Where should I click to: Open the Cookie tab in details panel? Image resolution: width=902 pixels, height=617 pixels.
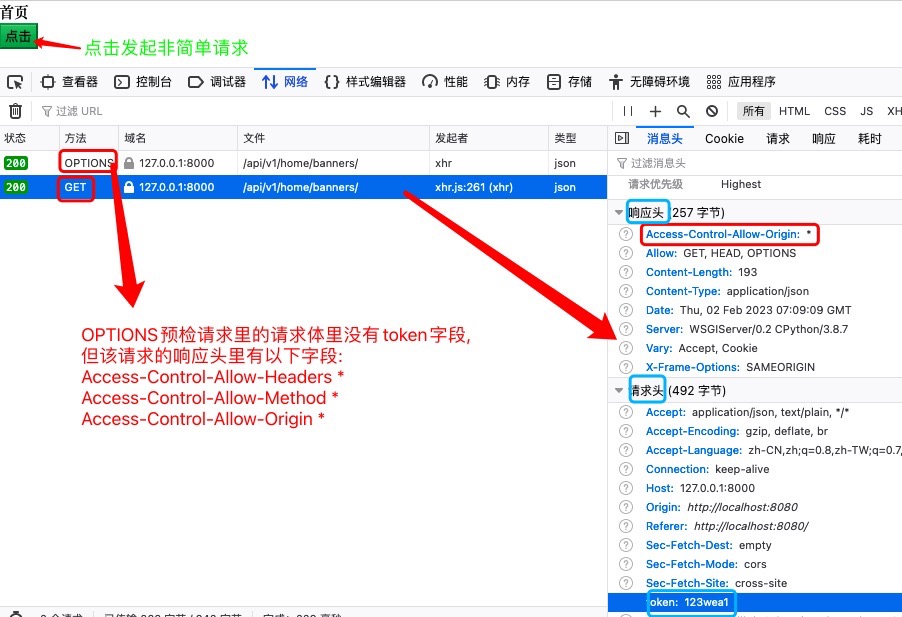724,138
